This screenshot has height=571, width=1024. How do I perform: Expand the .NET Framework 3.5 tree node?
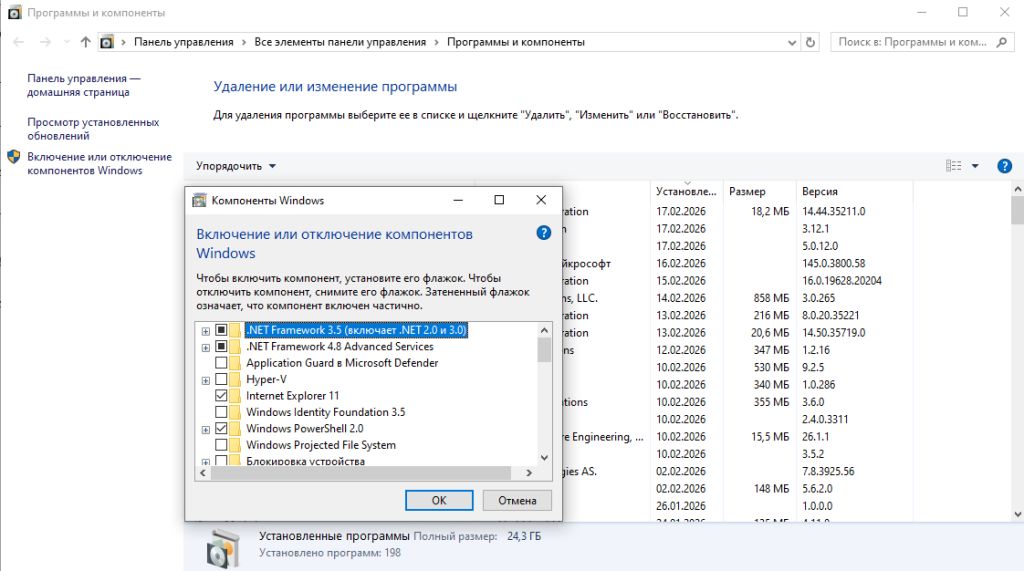point(205,331)
